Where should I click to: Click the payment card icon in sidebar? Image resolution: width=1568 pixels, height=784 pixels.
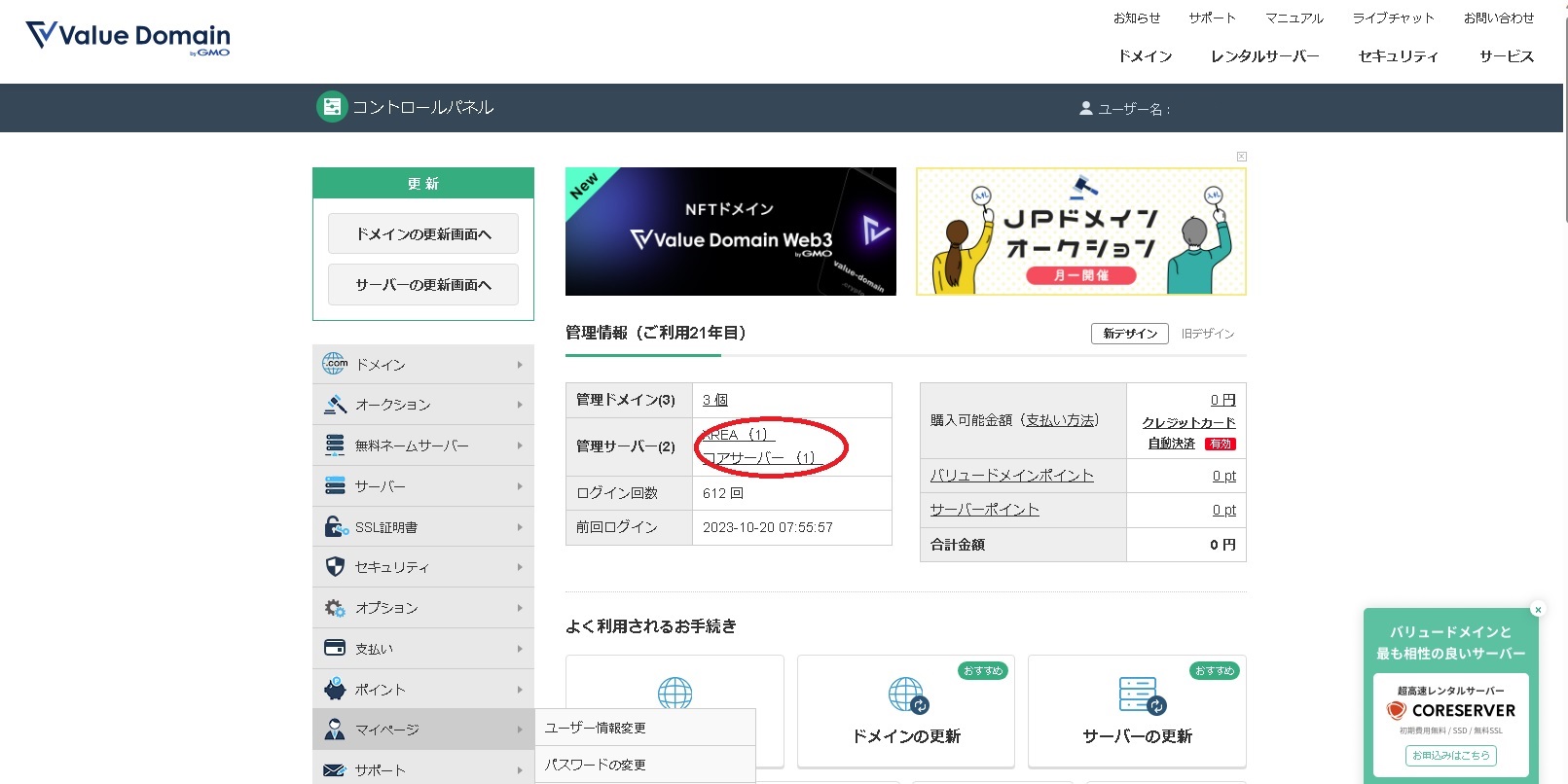pos(335,648)
